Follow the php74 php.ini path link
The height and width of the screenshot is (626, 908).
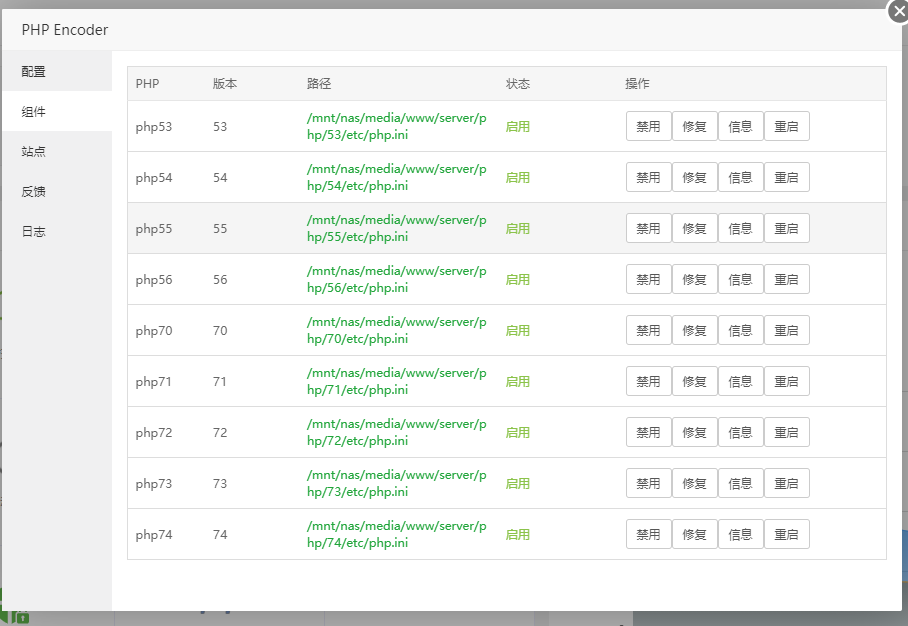tap(397, 534)
